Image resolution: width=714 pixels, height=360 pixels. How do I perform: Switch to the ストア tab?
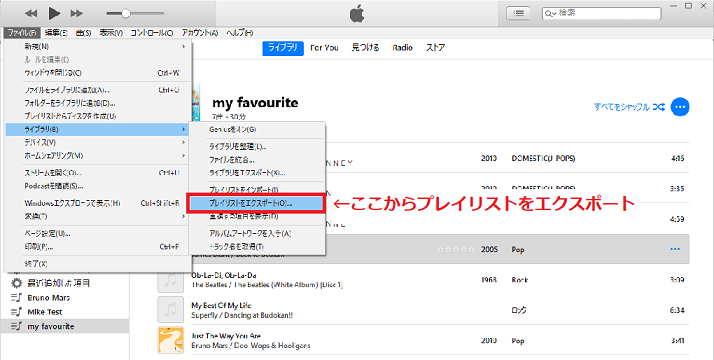pos(435,48)
